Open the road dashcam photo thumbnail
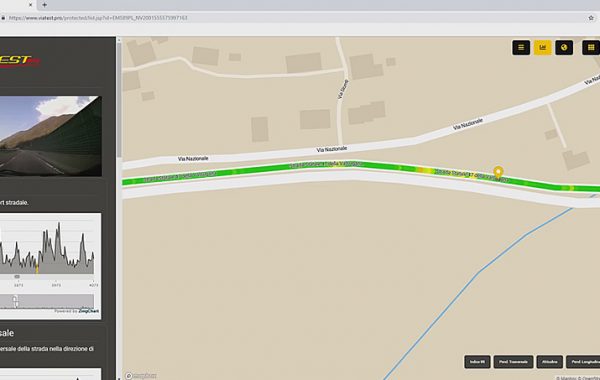This screenshot has height=380, width=600. pyautogui.click(x=51, y=136)
